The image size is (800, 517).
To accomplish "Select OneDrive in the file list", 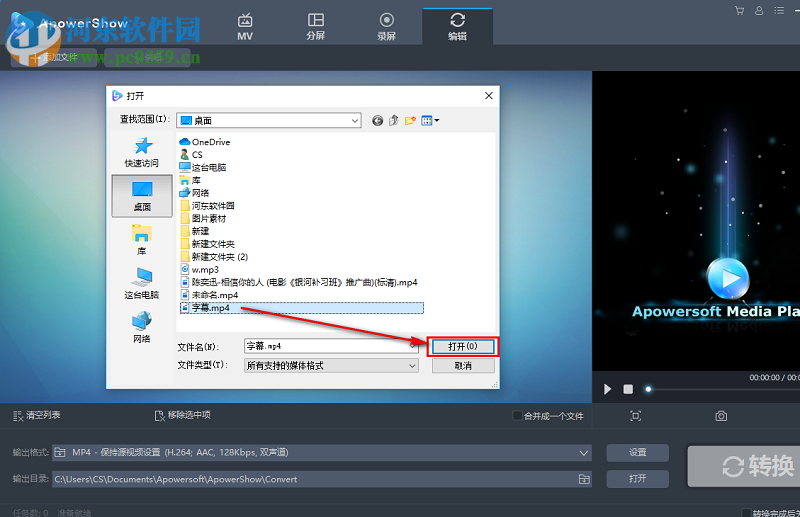I will pos(205,142).
